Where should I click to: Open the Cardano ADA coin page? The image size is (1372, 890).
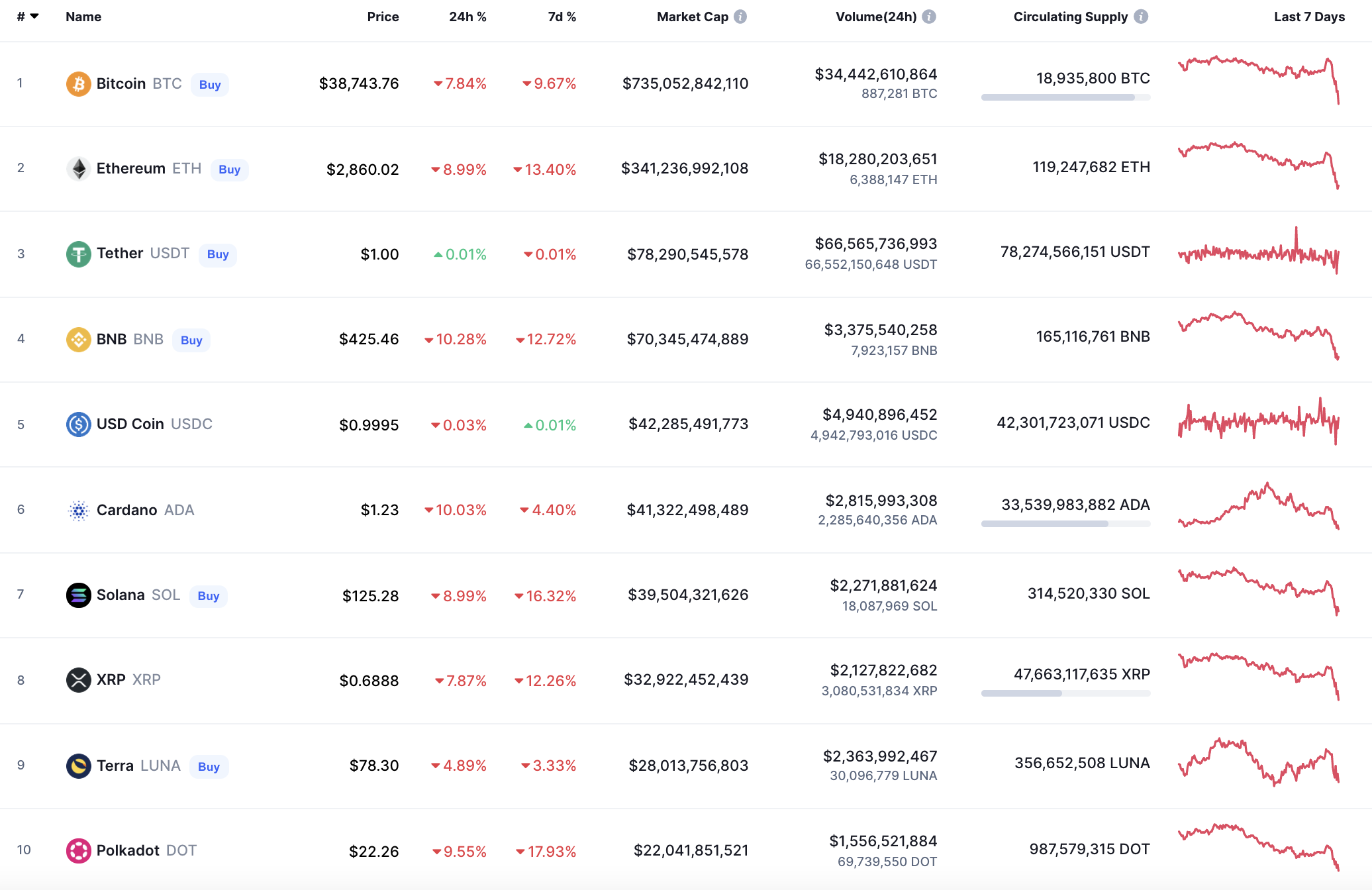pyautogui.click(x=126, y=510)
